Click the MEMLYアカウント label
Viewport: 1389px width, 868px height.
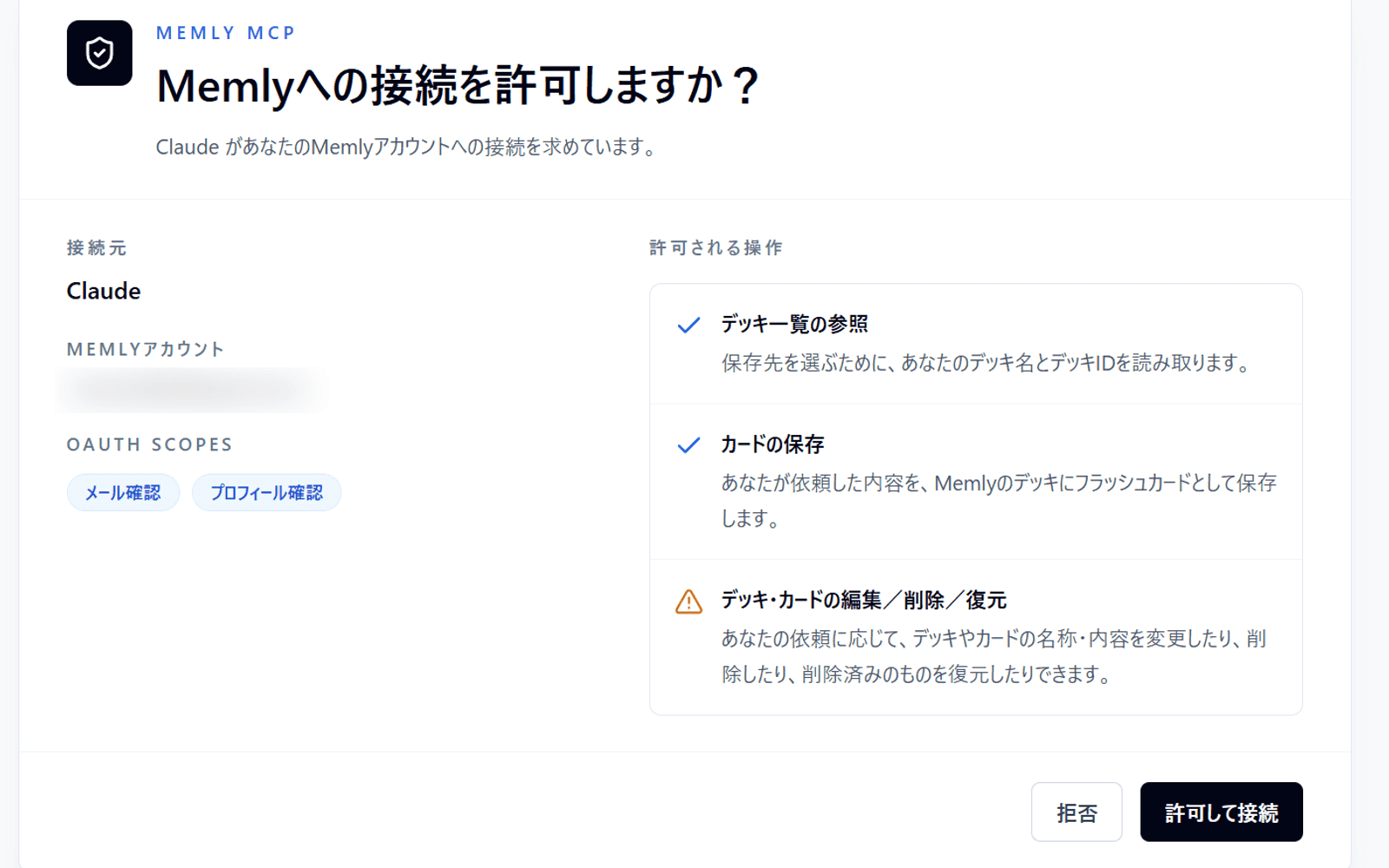[146, 349]
